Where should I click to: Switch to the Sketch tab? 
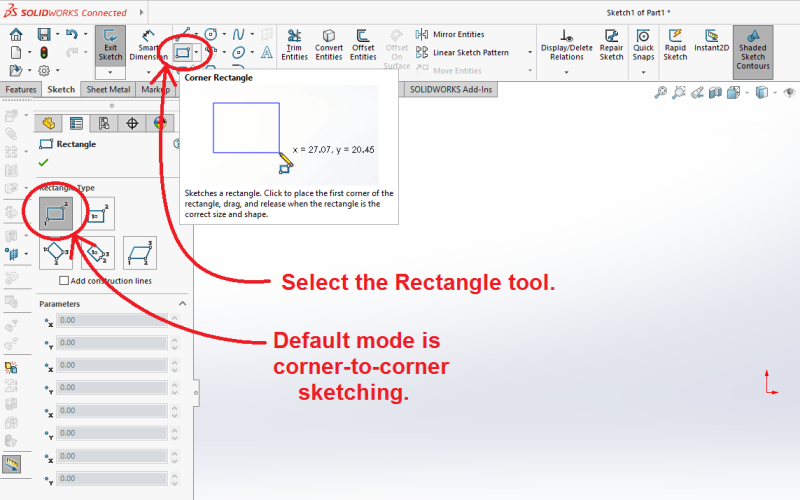pos(61,90)
